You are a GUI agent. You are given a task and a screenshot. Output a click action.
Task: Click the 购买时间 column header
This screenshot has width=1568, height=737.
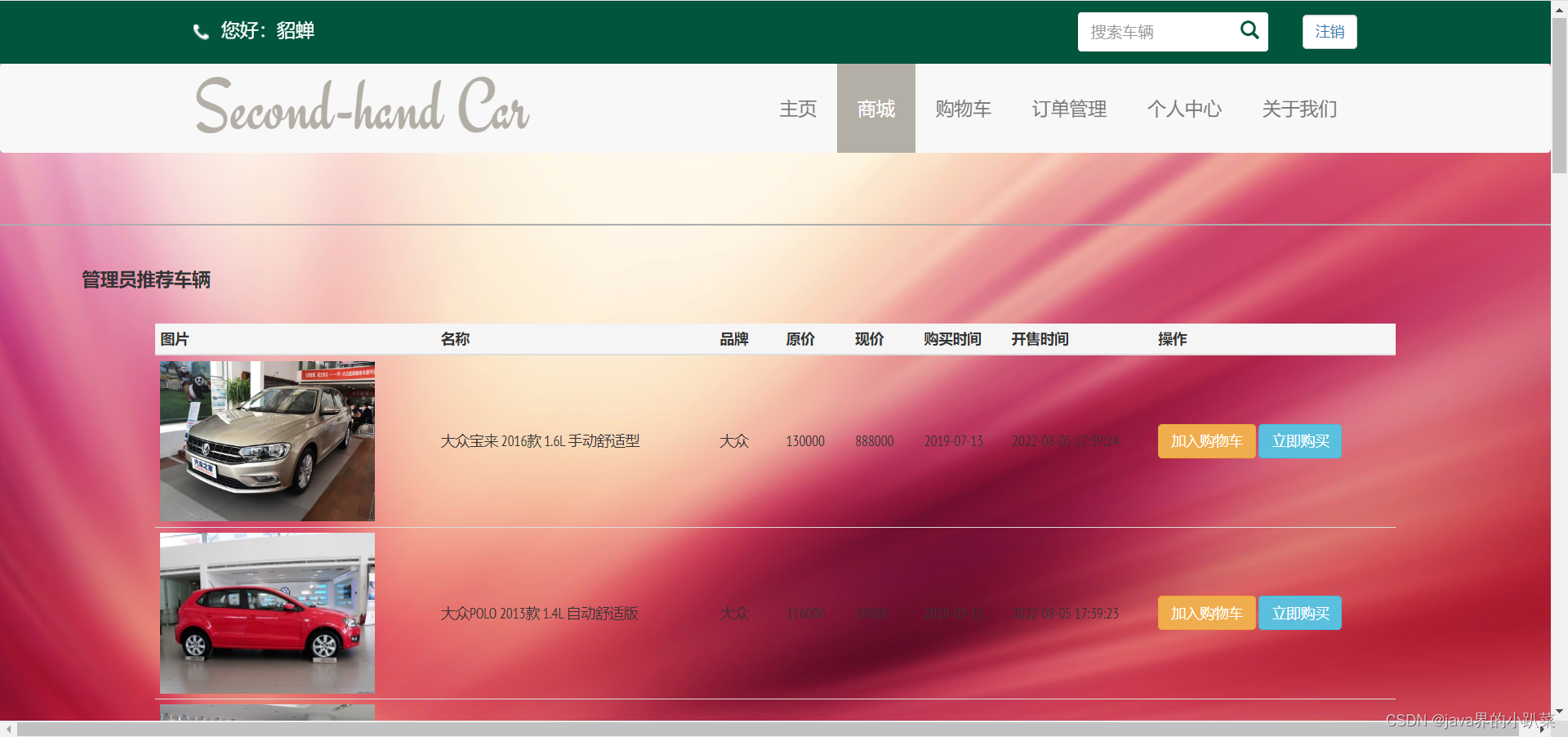tap(952, 339)
